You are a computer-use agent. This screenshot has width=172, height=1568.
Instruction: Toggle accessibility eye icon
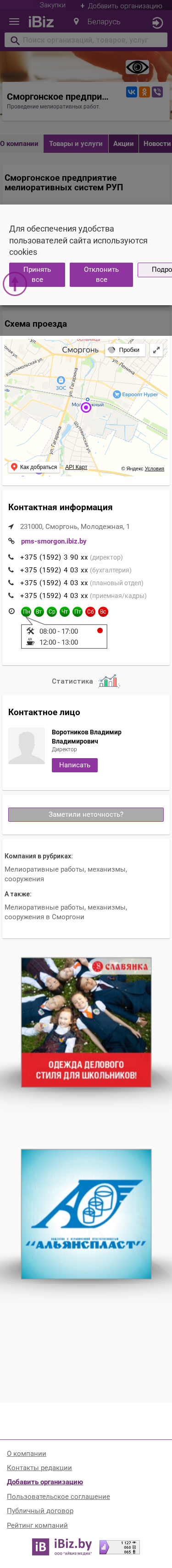pyautogui.click(x=137, y=67)
